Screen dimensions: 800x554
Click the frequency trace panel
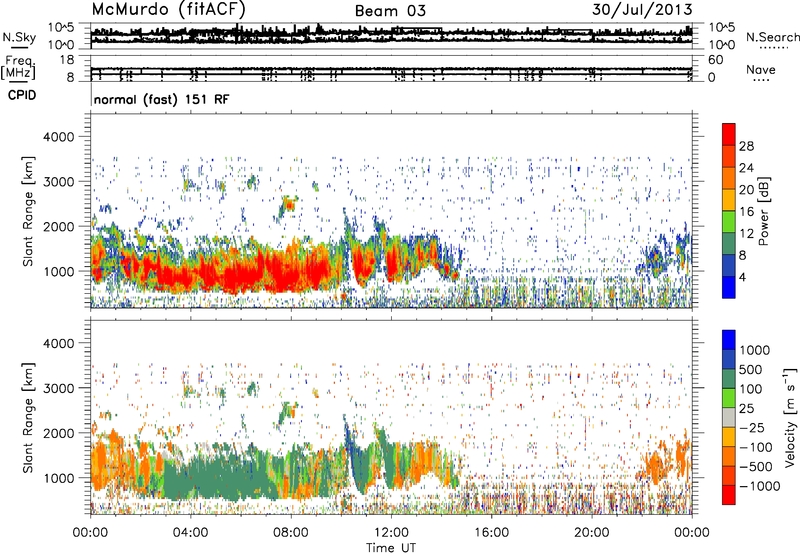tap(391, 68)
